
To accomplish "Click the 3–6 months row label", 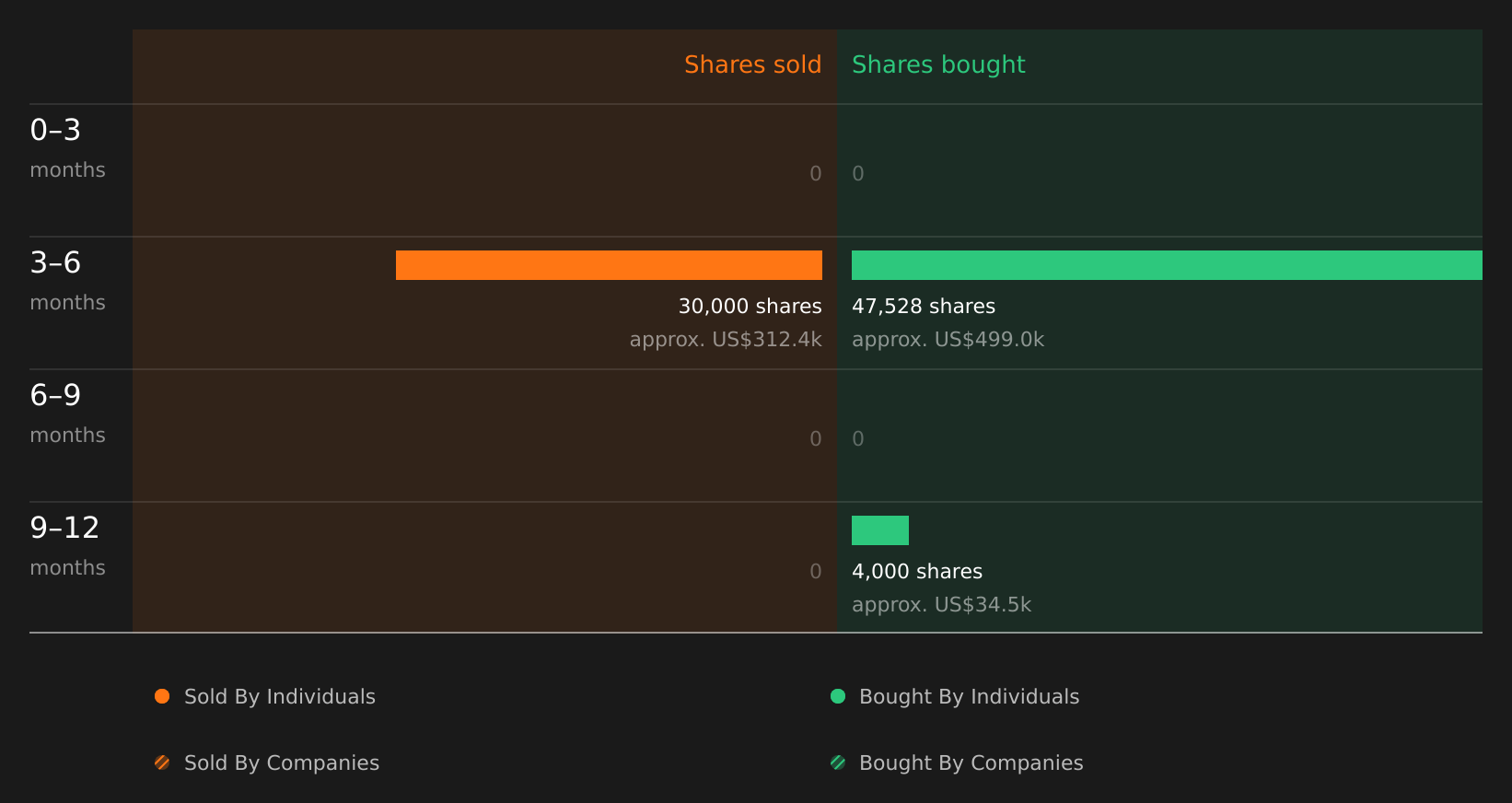I will coord(67,281).
